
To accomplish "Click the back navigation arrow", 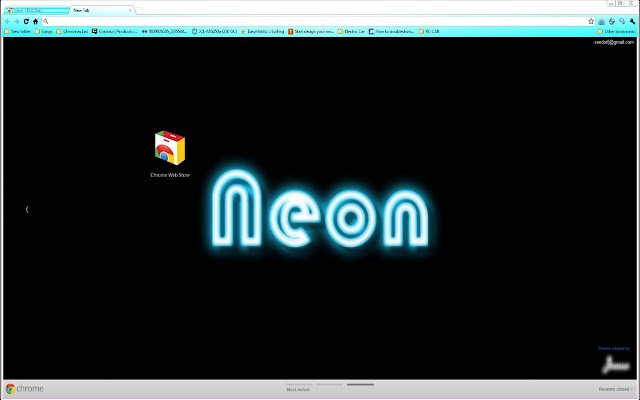I will (x=7, y=22).
